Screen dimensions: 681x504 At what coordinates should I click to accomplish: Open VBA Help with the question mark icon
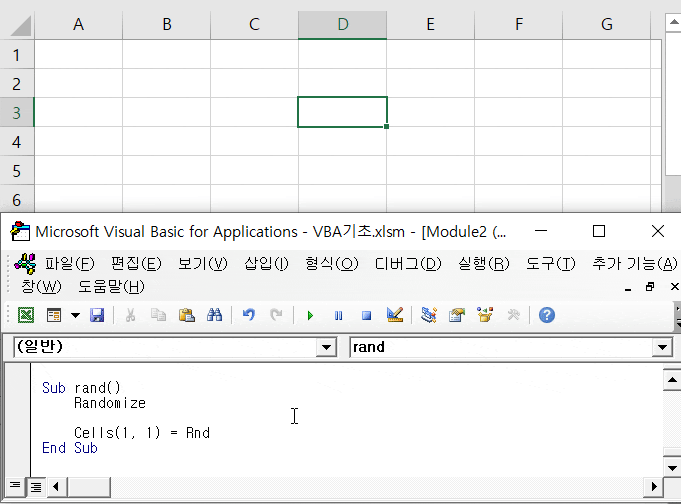[547, 315]
